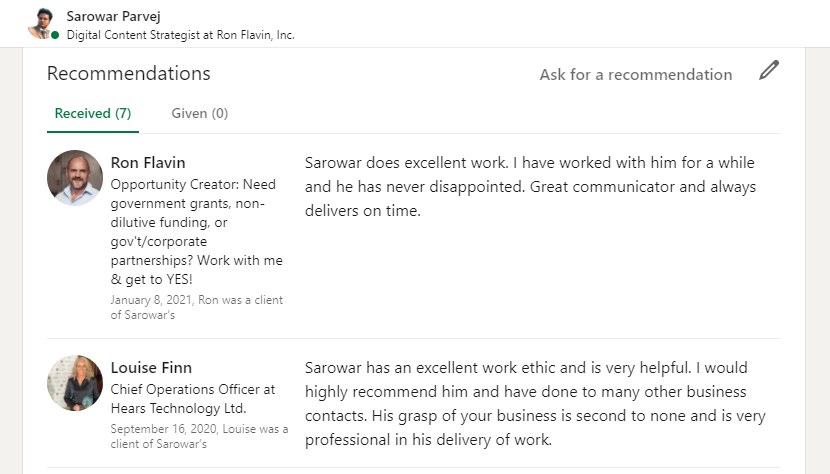The image size is (830, 474).
Task: Click the Ron Flavin name link
Action: point(148,163)
